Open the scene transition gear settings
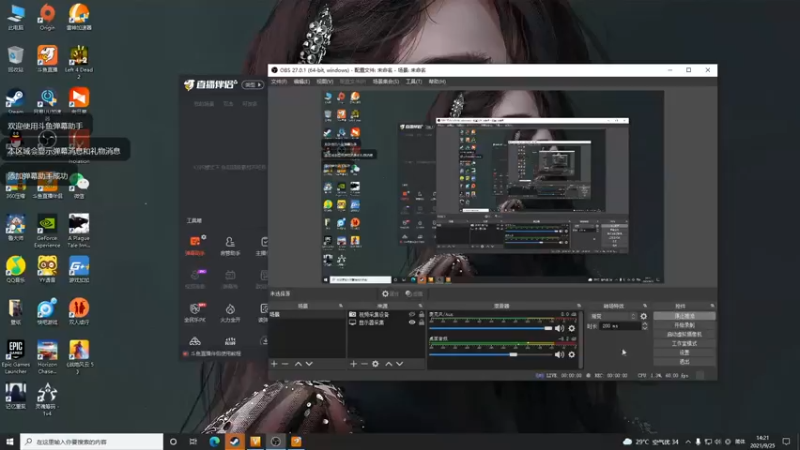This screenshot has width=800, height=450. (x=643, y=316)
